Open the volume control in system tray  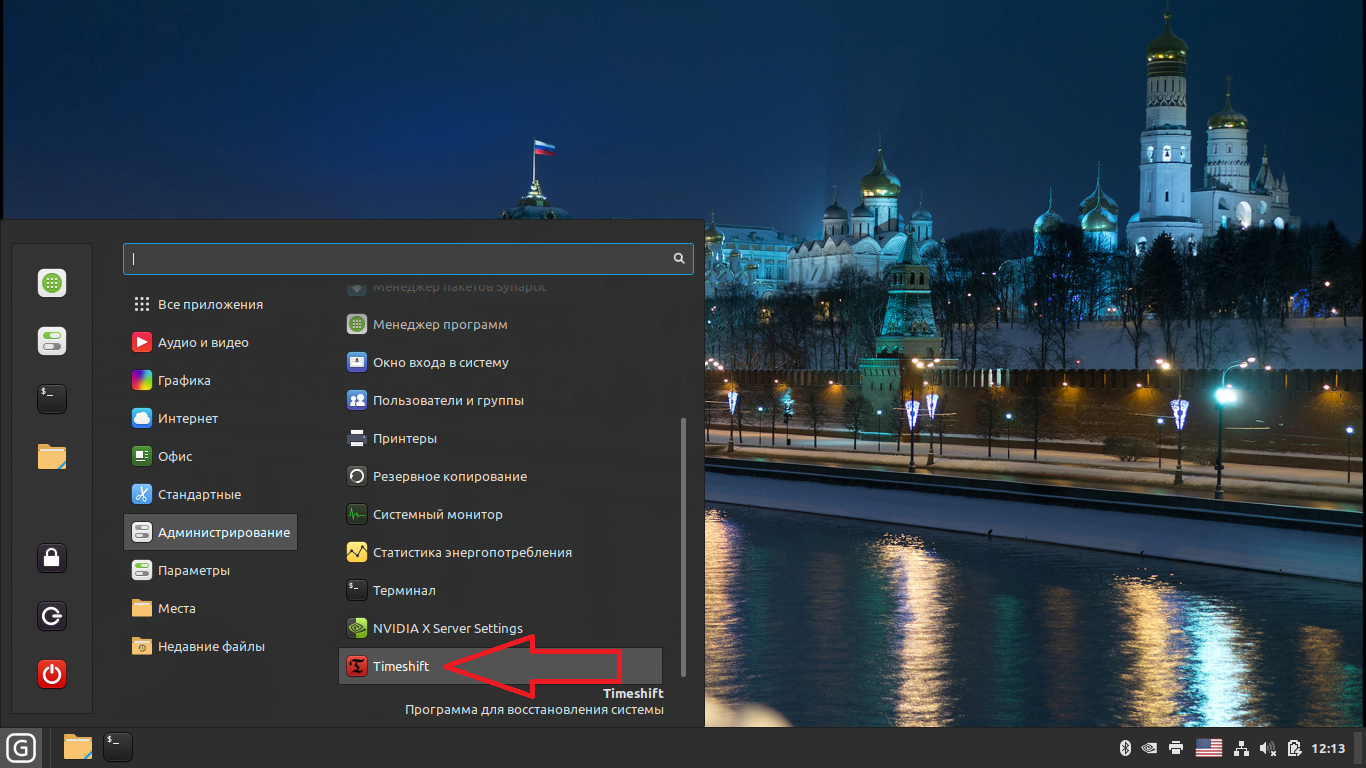pyautogui.click(x=1268, y=747)
